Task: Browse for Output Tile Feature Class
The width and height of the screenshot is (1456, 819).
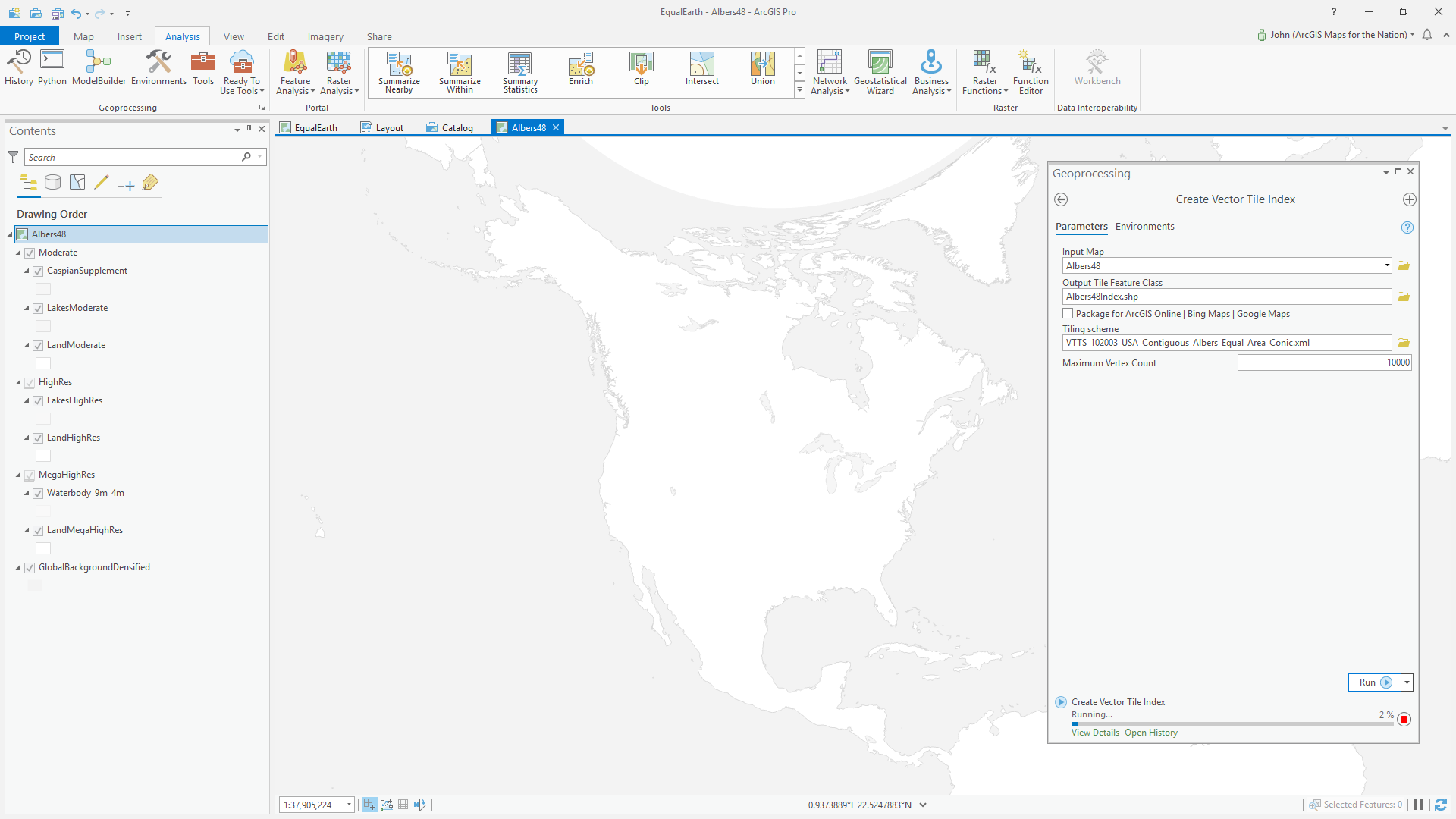Action: click(x=1404, y=297)
